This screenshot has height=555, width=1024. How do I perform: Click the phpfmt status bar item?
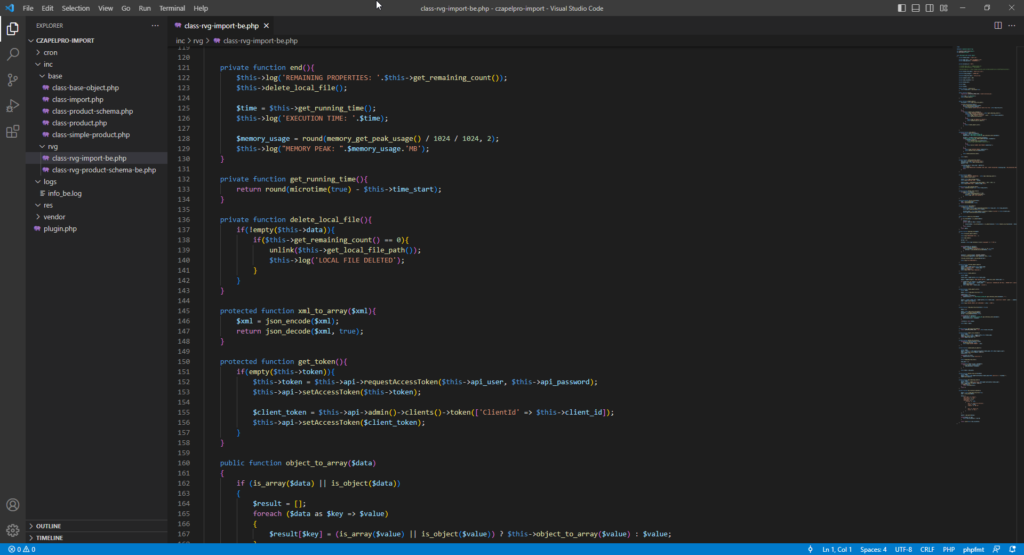pyautogui.click(x=973, y=550)
